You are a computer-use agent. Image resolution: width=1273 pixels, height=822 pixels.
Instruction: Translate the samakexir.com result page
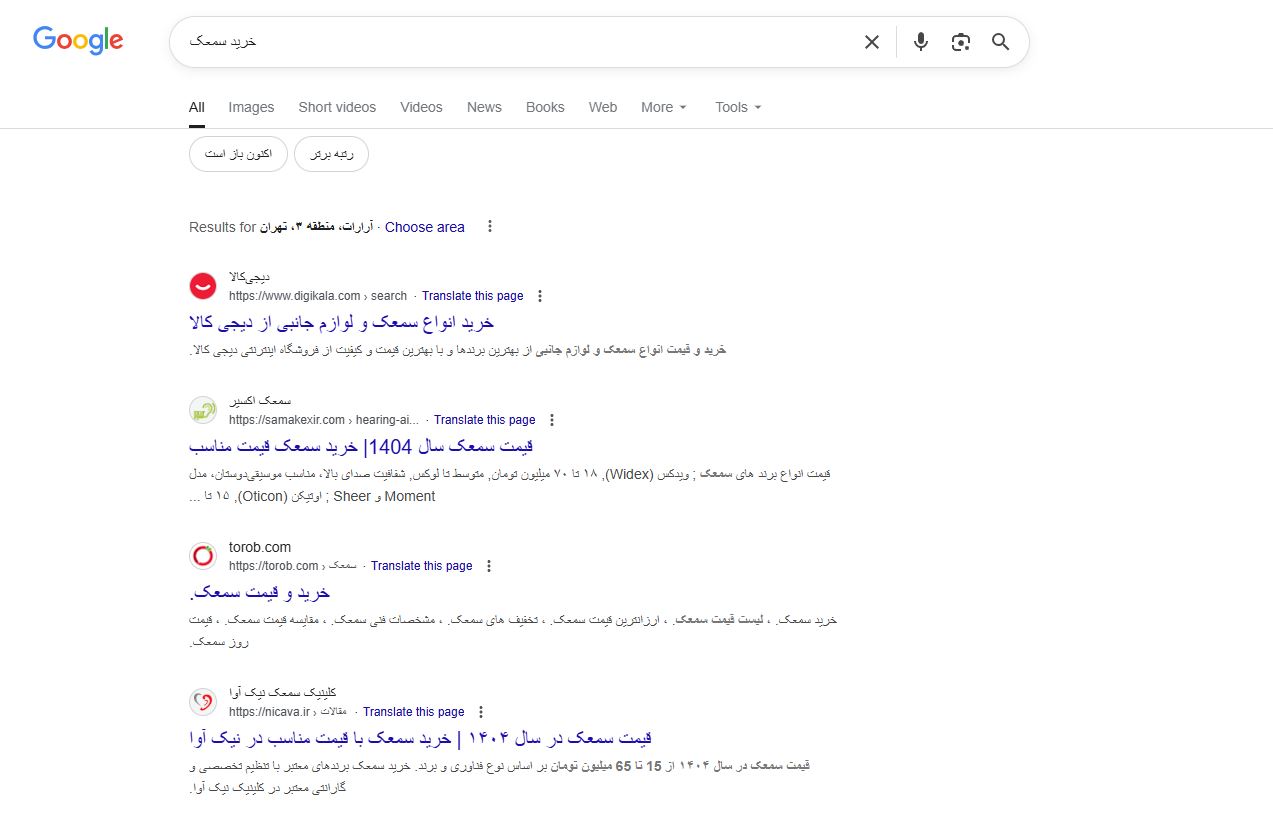coord(484,420)
